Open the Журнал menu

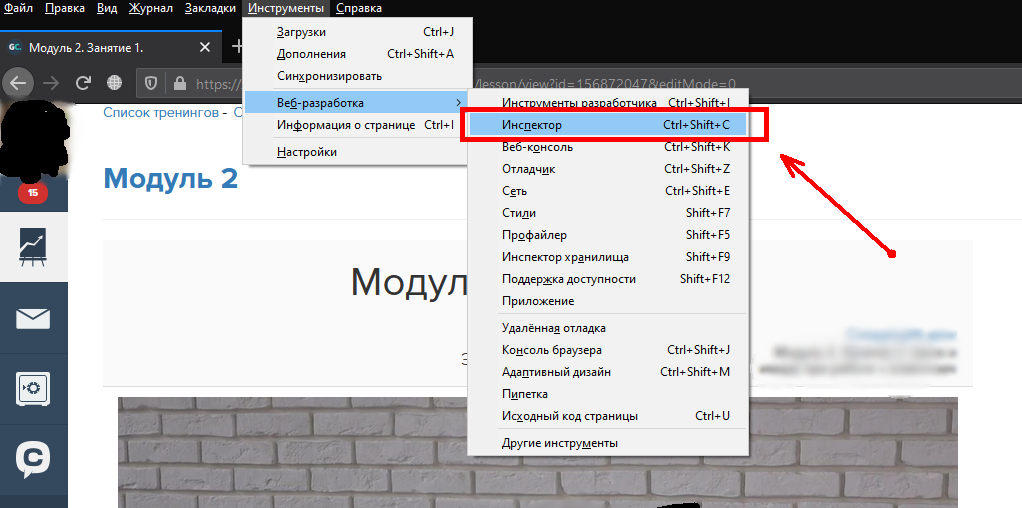(151, 8)
